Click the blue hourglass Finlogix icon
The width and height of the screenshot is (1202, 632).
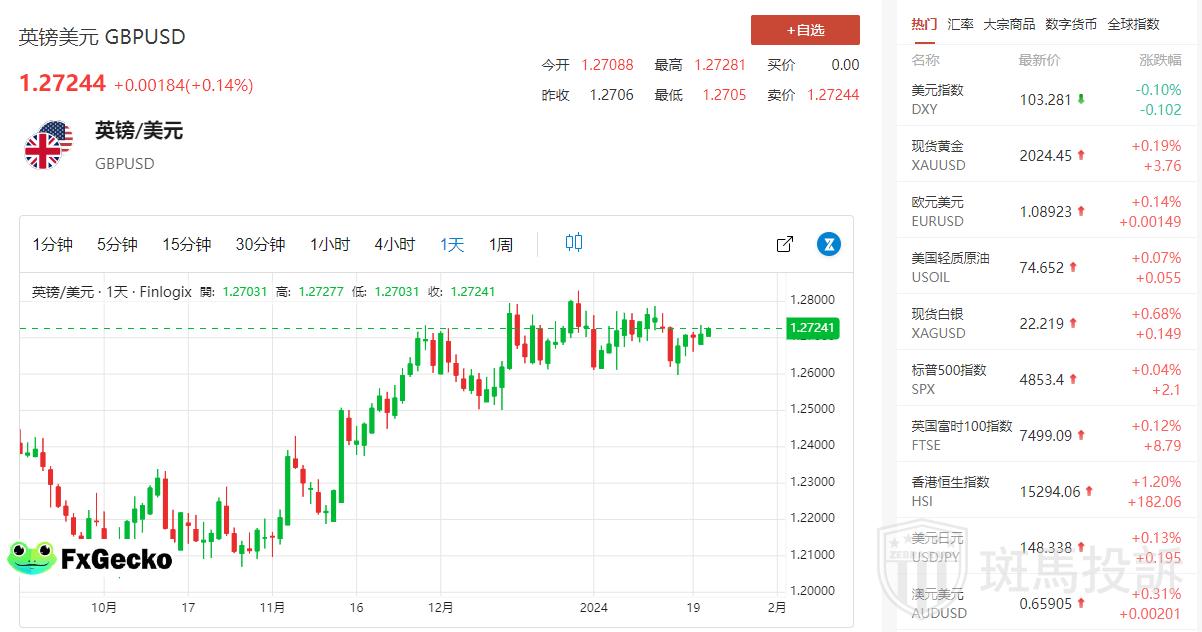tap(828, 244)
